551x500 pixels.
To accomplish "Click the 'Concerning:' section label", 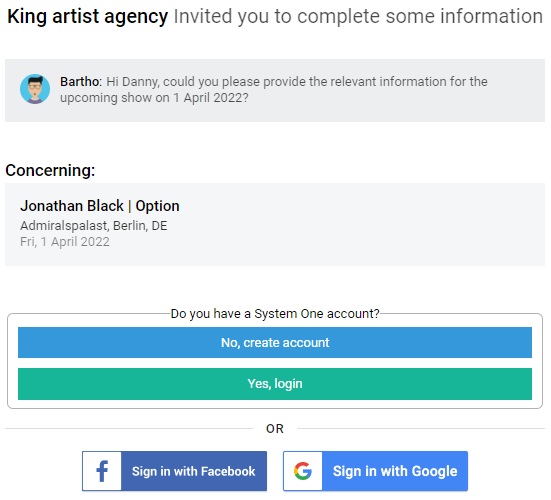I will click(50, 170).
